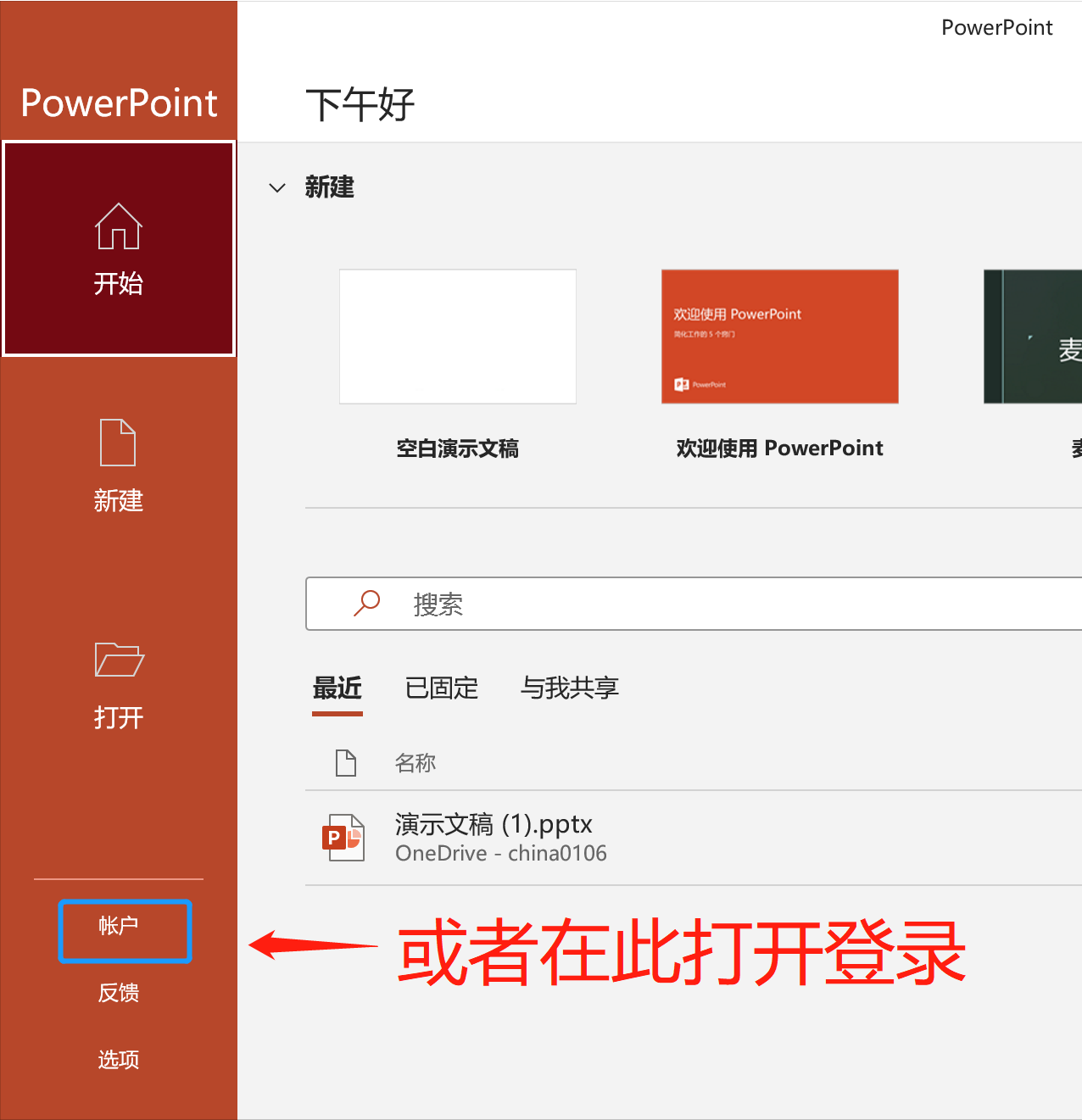Click the PowerPoint file icon of 演示文稿 (1).pptx

343,838
